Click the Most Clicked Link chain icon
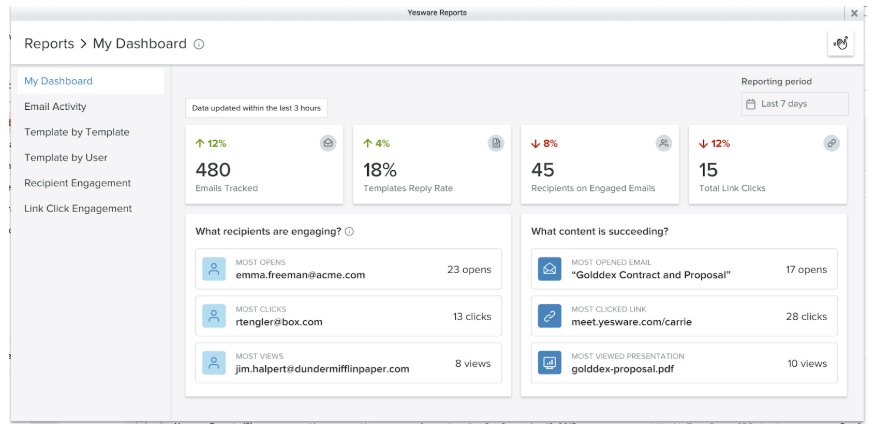 [x=549, y=315]
